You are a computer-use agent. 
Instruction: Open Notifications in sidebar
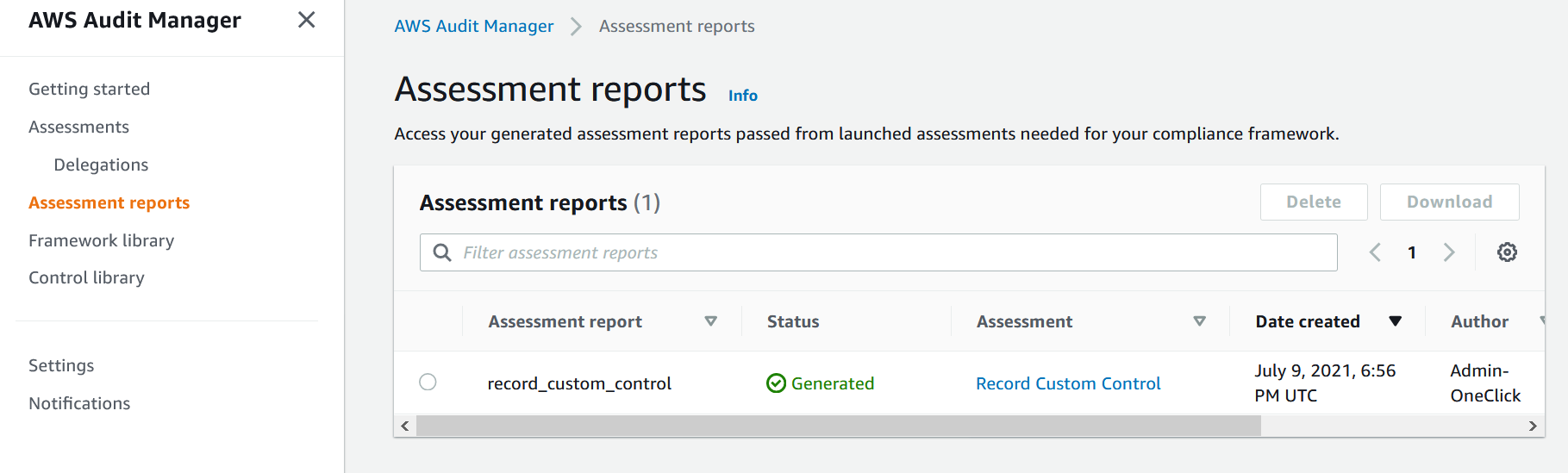pyautogui.click(x=79, y=403)
